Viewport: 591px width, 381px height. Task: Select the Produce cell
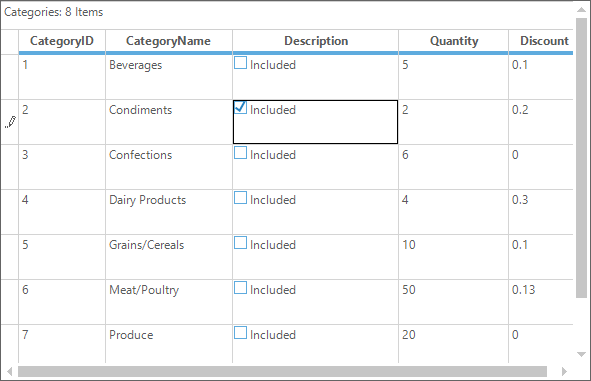coord(168,344)
